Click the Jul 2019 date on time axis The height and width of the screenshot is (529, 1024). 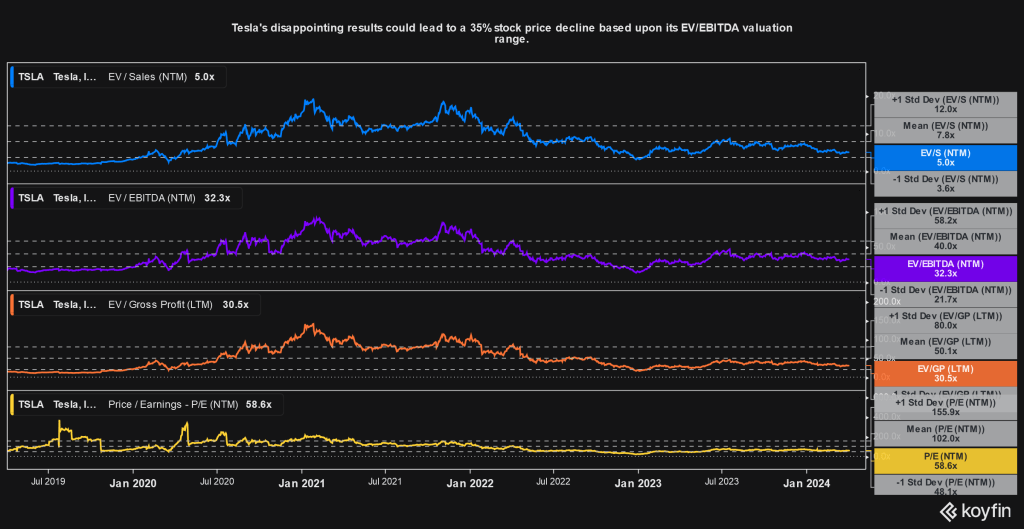49,482
